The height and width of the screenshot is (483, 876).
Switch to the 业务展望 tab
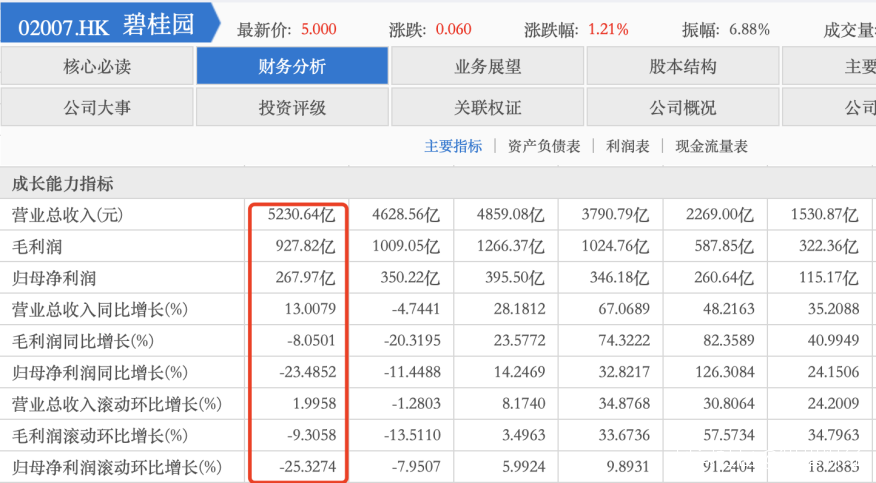click(487, 66)
